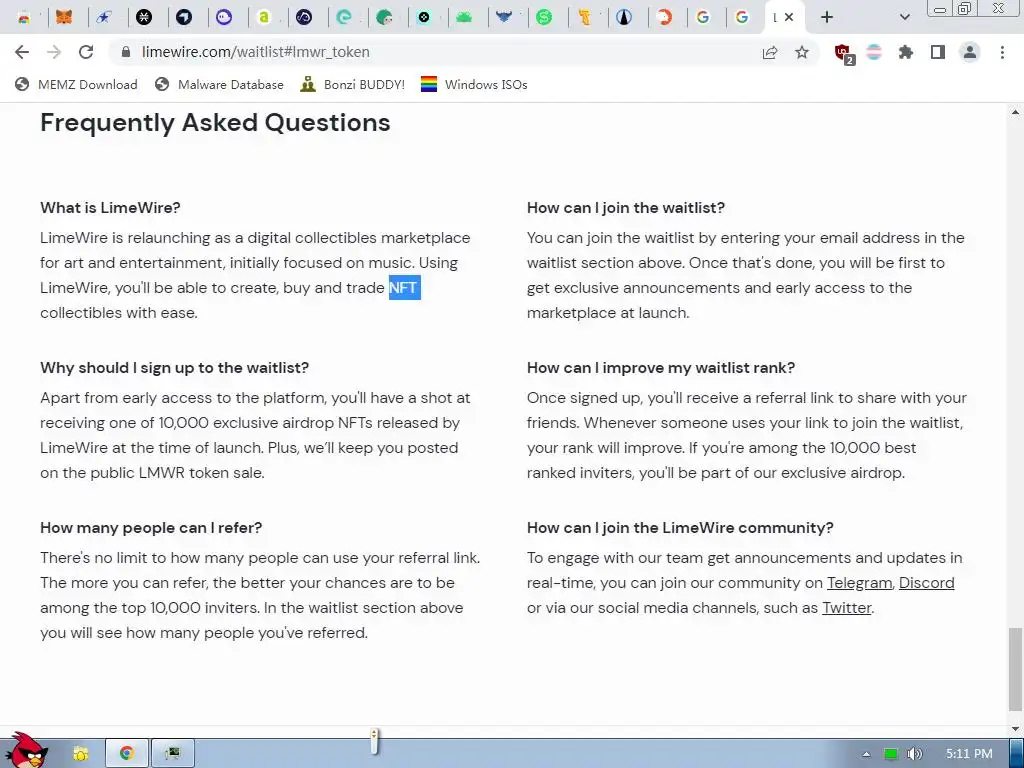Image resolution: width=1024 pixels, height=768 pixels.
Task: Toggle the browser side panel
Action: pos(938,52)
